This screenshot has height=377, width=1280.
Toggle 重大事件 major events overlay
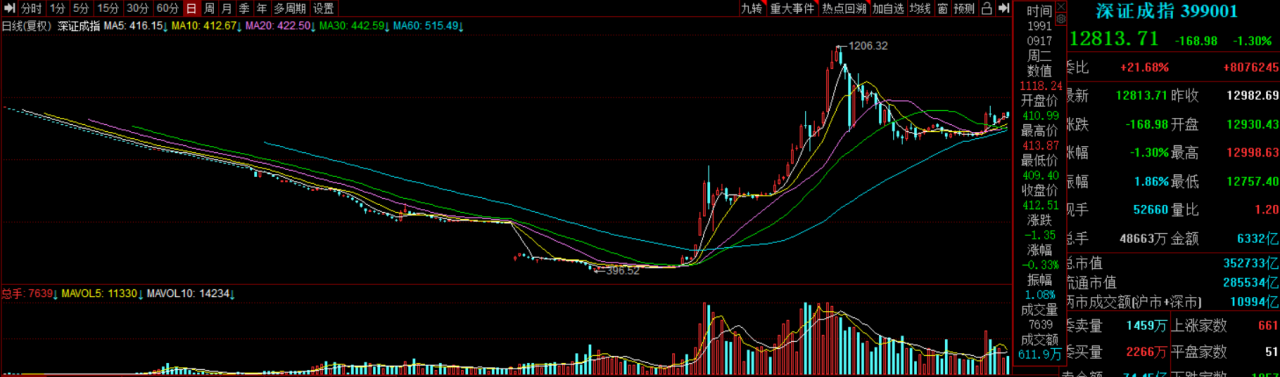coord(792,8)
